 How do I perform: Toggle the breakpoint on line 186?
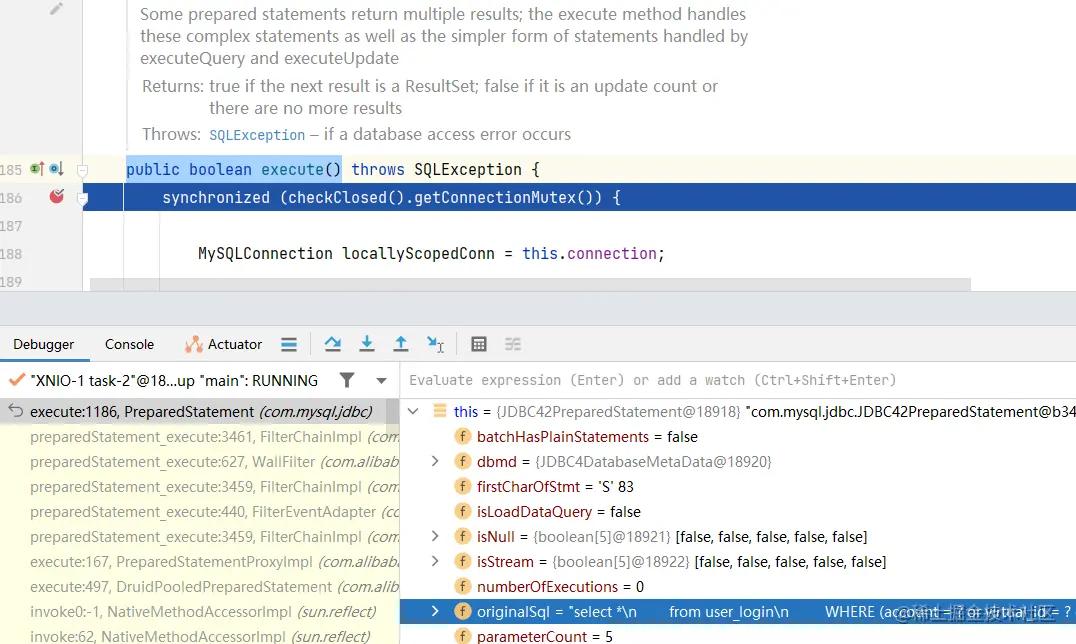coord(56,197)
